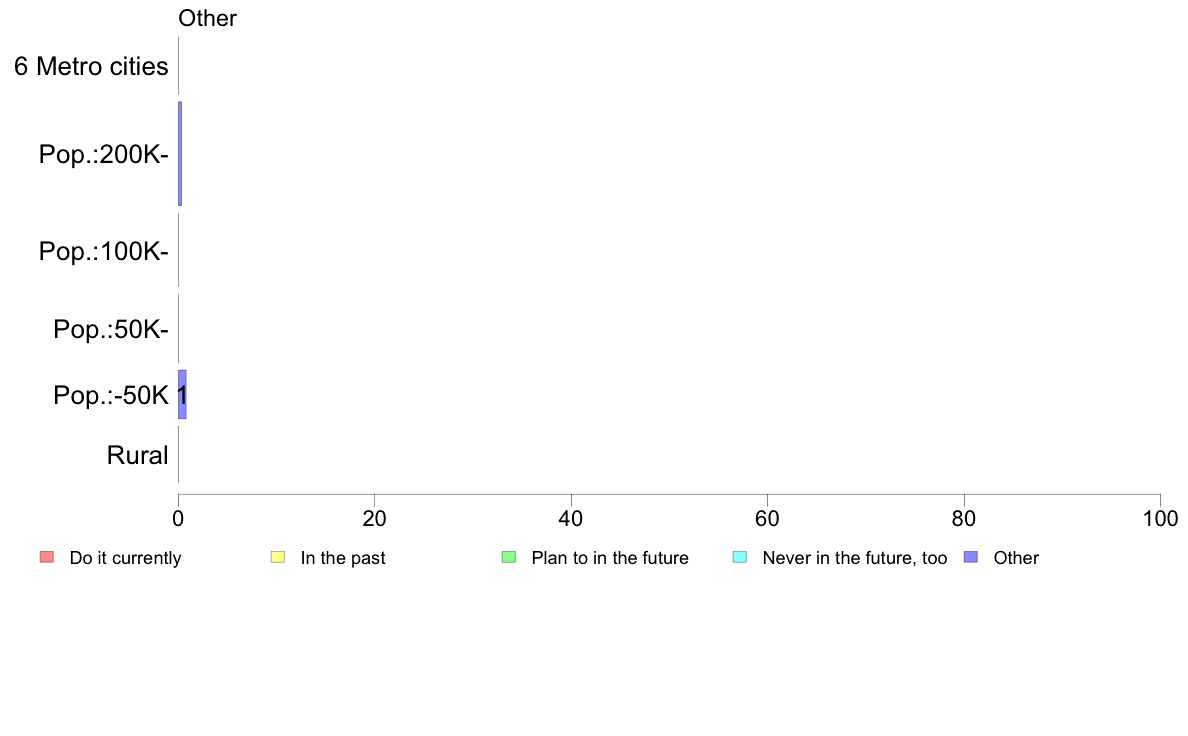Click the Pop.:200K- blue bar

180,154
